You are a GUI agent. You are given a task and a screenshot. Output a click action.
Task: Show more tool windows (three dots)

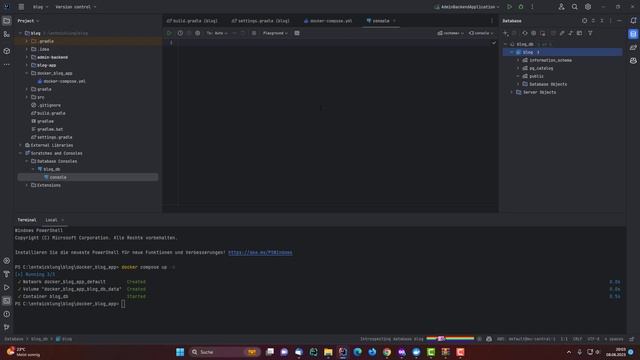point(7,64)
